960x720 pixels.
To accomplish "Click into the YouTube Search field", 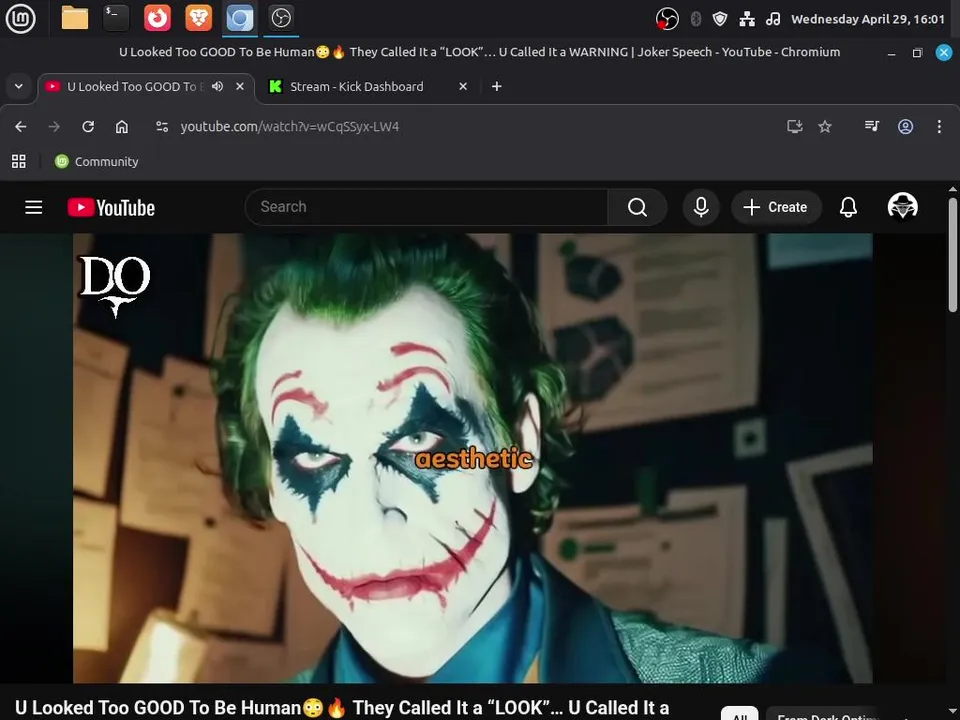I will pos(426,207).
